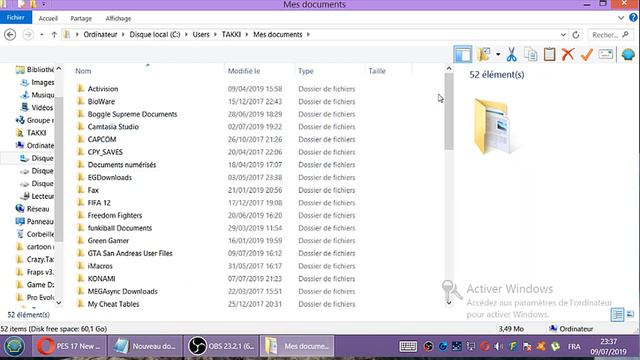
Task: Sort by the Modifié le column header
Action: click(244, 71)
